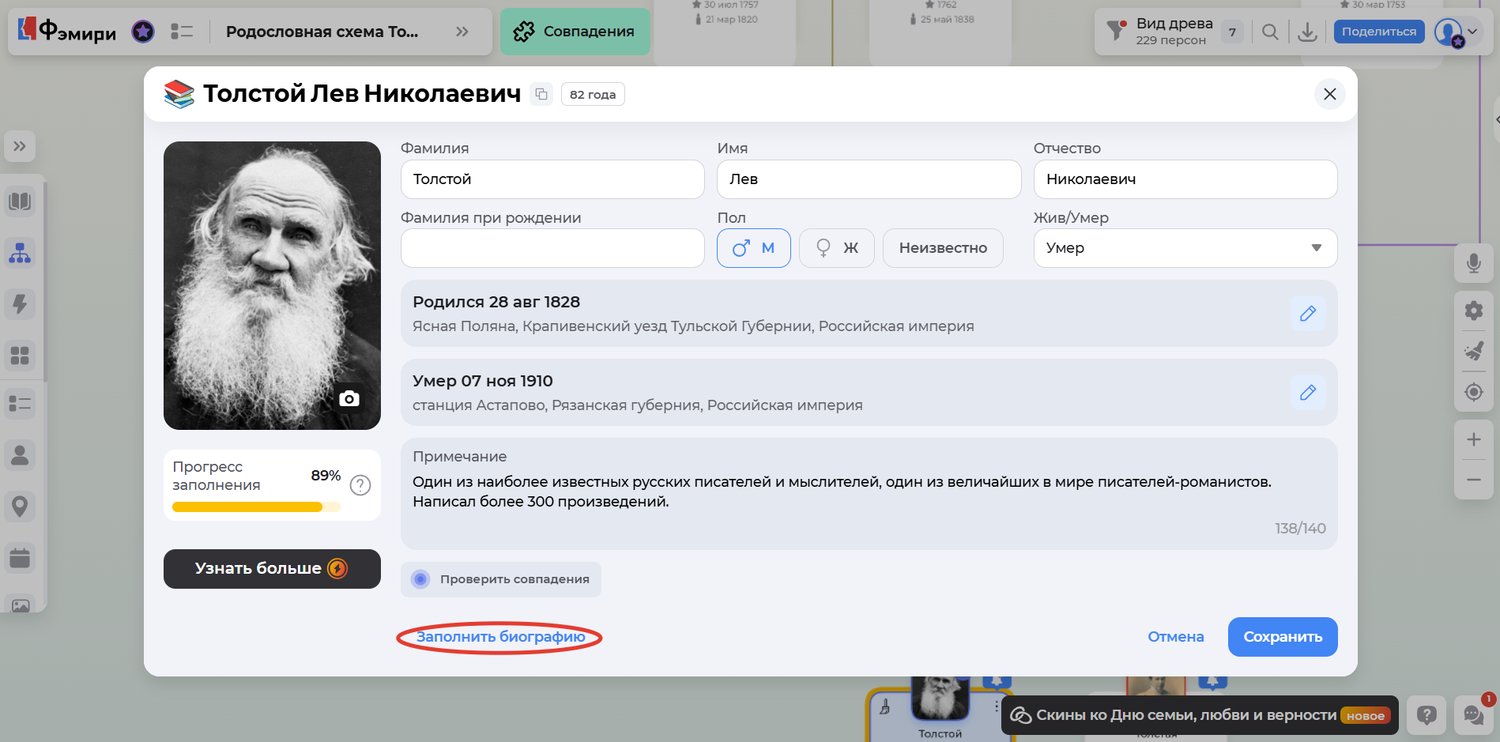Activate the microphone voice input button
The height and width of the screenshot is (742, 1500).
[1473, 263]
